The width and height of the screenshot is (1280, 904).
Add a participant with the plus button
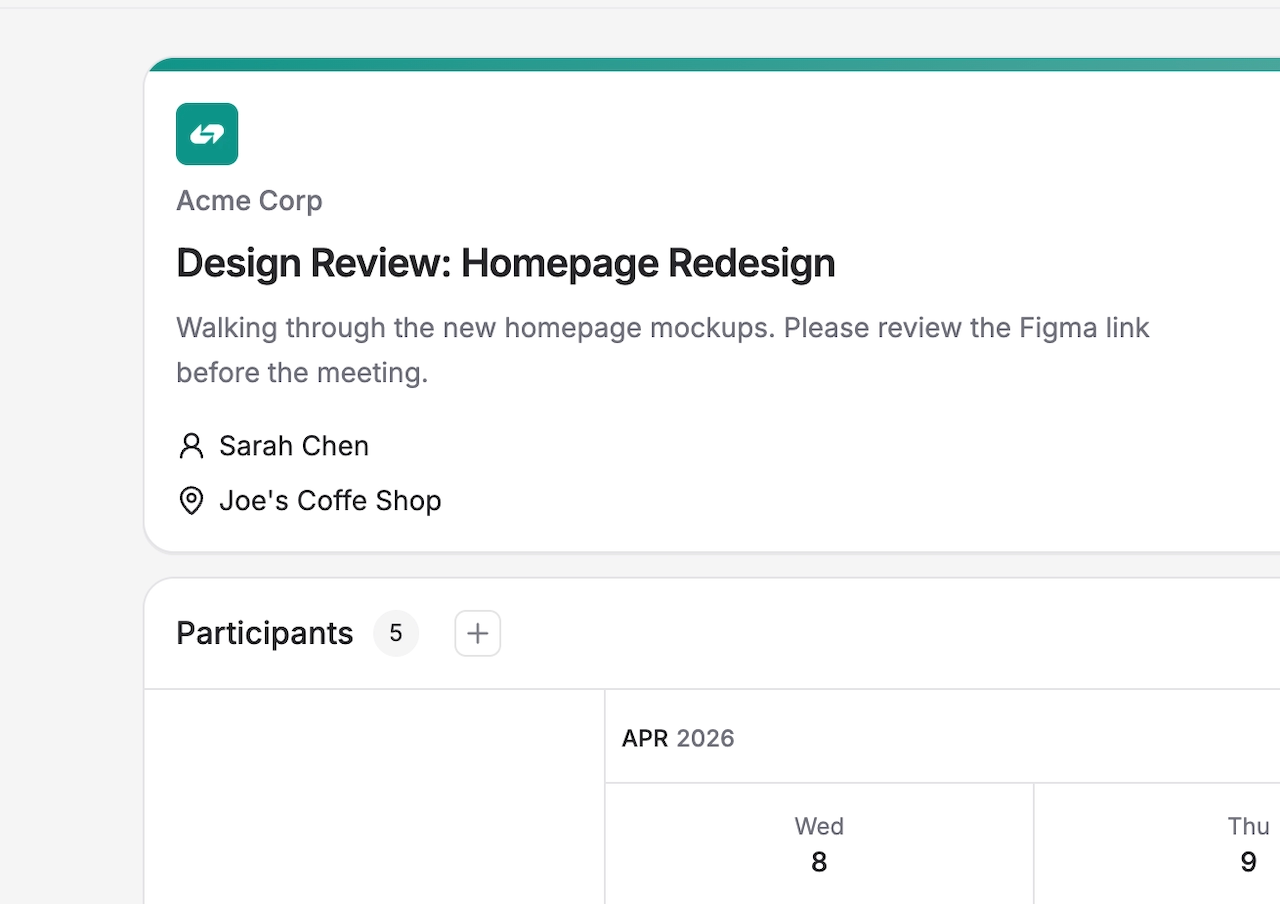pyautogui.click(x=478, y=634)
